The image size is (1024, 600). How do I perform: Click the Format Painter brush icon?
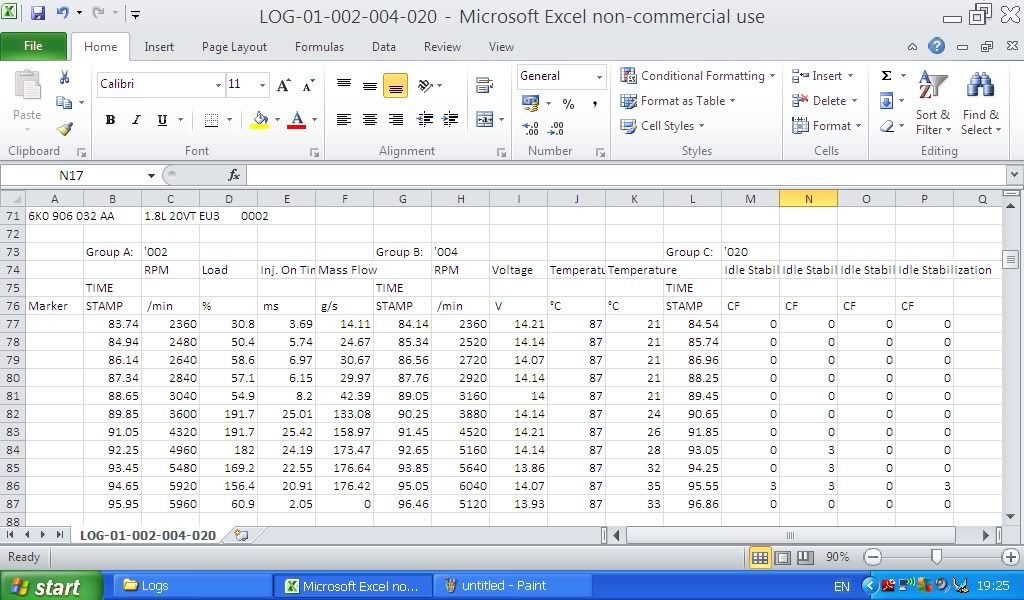[64, 128]
